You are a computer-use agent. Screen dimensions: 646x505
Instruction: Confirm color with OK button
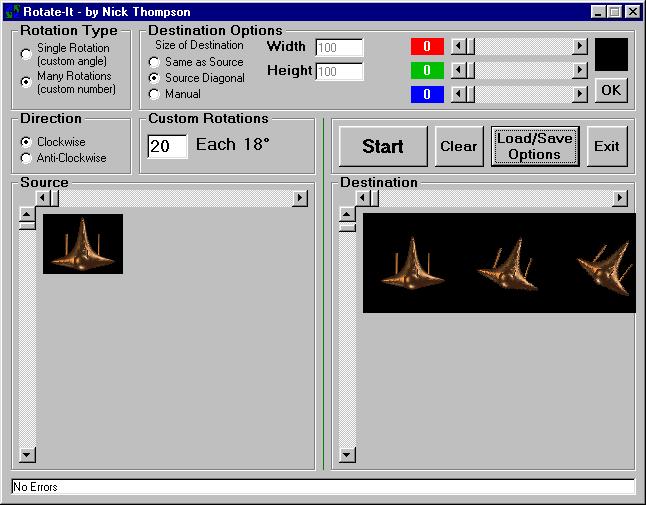point(611,90)
